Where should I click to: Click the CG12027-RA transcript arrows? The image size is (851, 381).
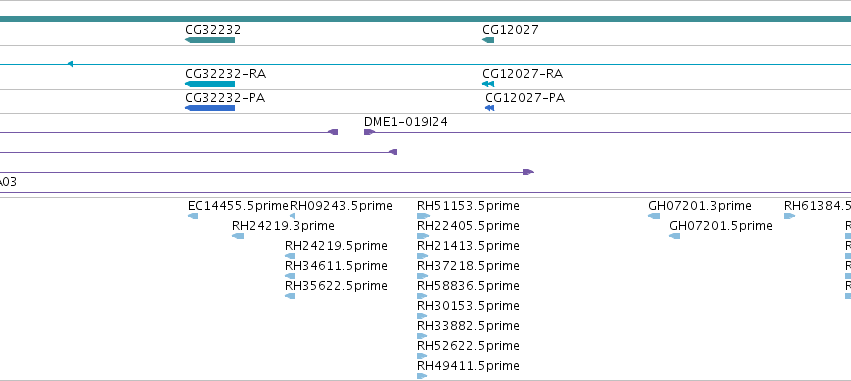click(488, 84)
